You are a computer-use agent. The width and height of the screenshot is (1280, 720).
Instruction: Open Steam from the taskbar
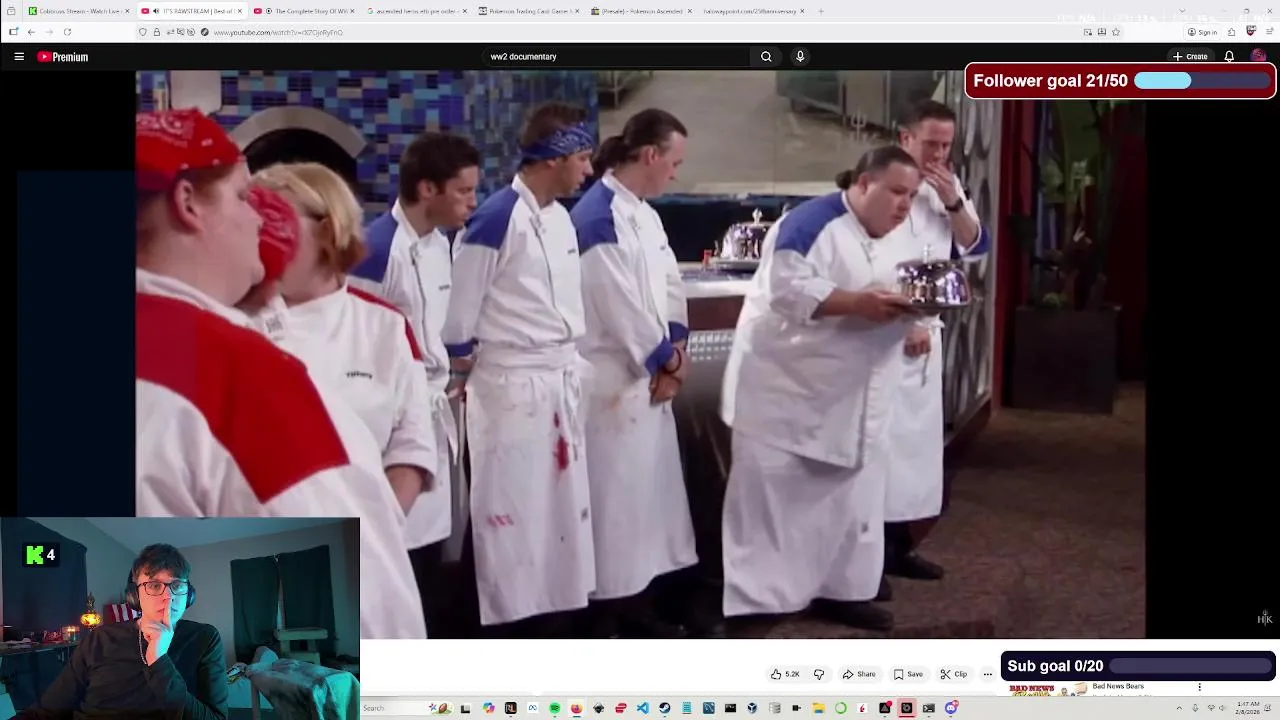(664, 708)
